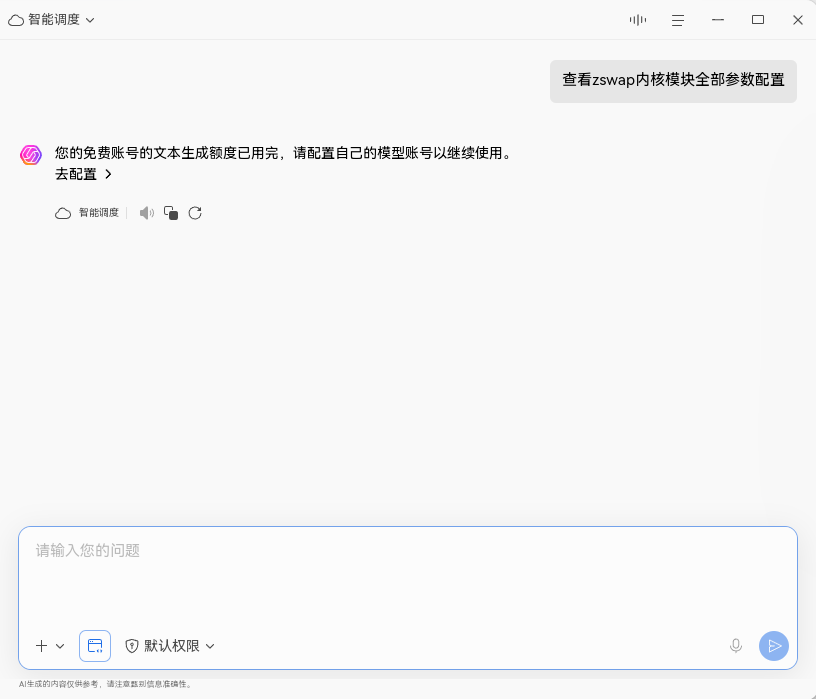The width and height of the screenshot is (816, 699).
Task: Click the AI生成的内容仅供参考 disclaimer text
Action: tap(106, 684)
